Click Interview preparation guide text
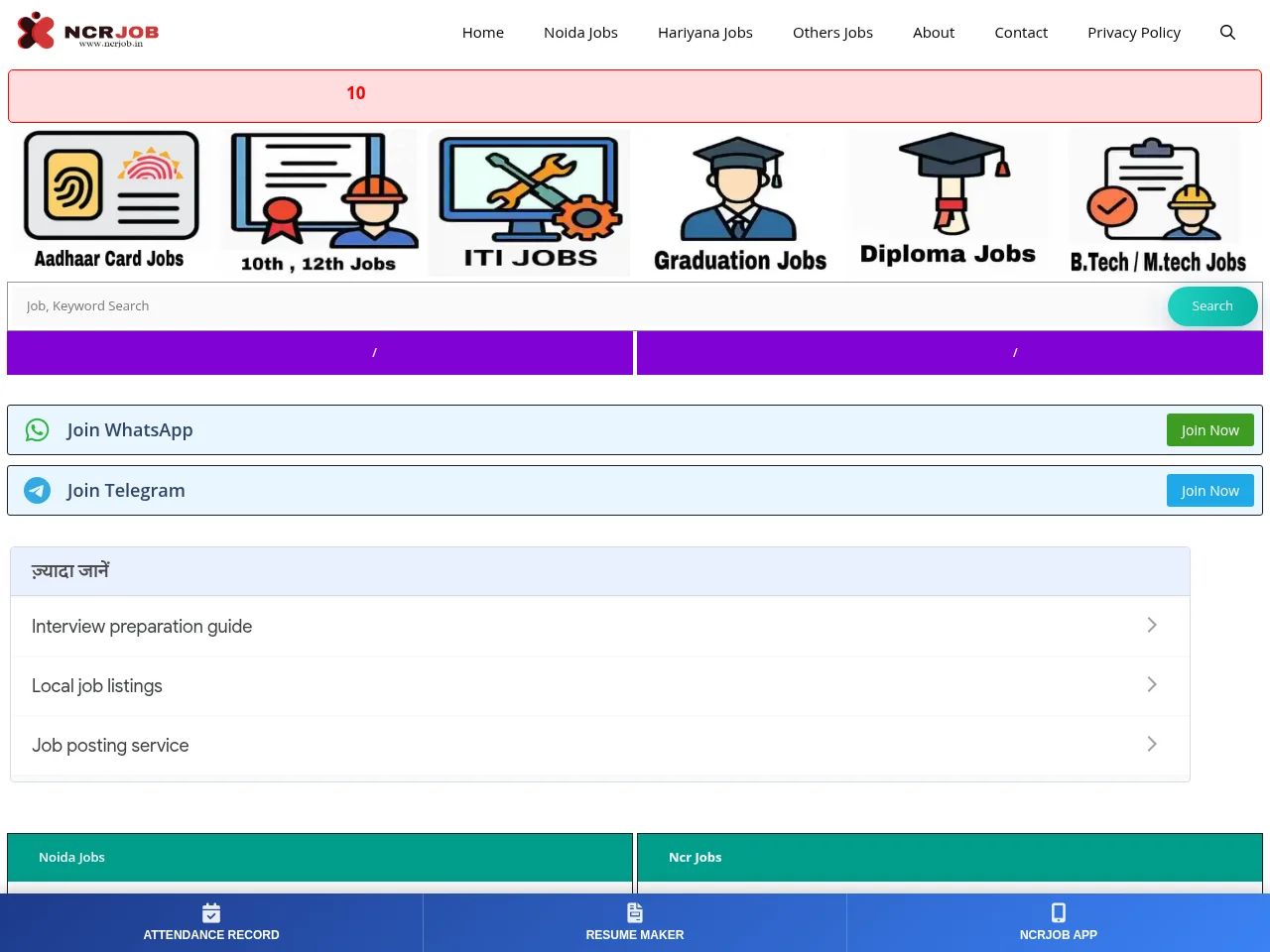 click(x=142, y=627)
